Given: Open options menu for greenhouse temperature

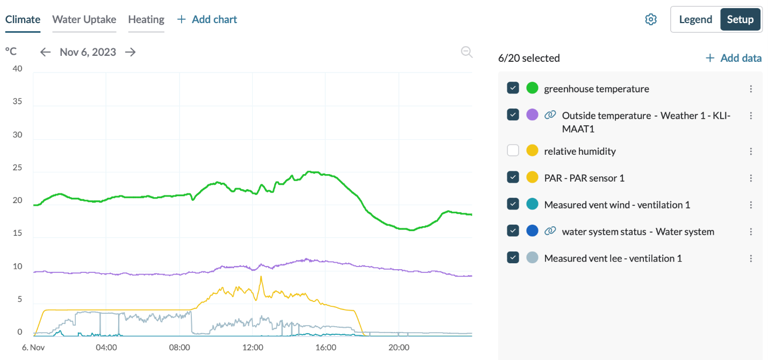Looking at the screenshot, I should [x=751, y=89].
